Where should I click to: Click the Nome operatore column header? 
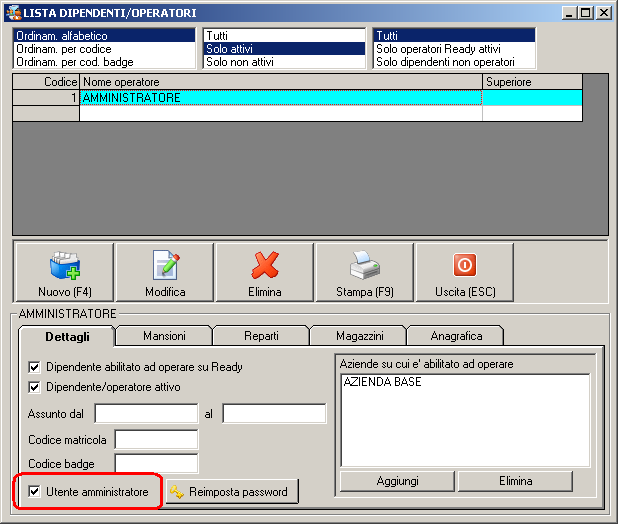click(x=281, y=82)
